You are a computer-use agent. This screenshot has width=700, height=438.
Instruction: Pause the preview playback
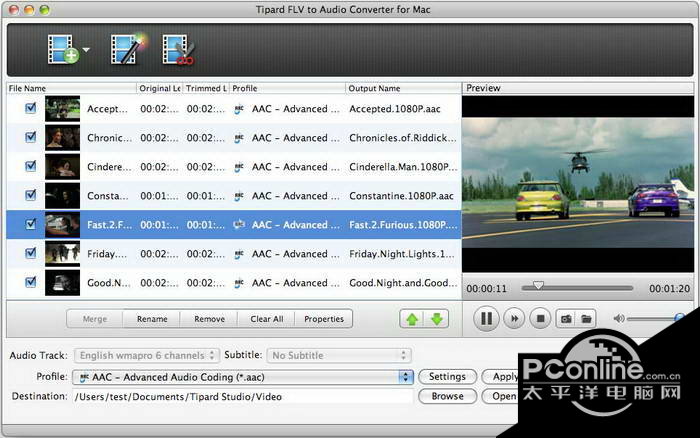click(x=486, y=319)
